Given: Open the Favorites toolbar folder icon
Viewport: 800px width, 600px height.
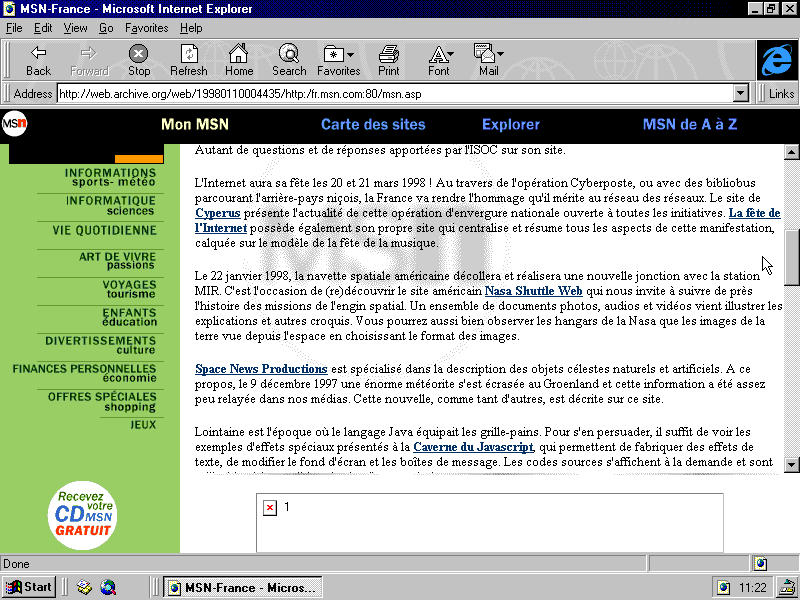Looking at the screenshot, I should [334, 54].
